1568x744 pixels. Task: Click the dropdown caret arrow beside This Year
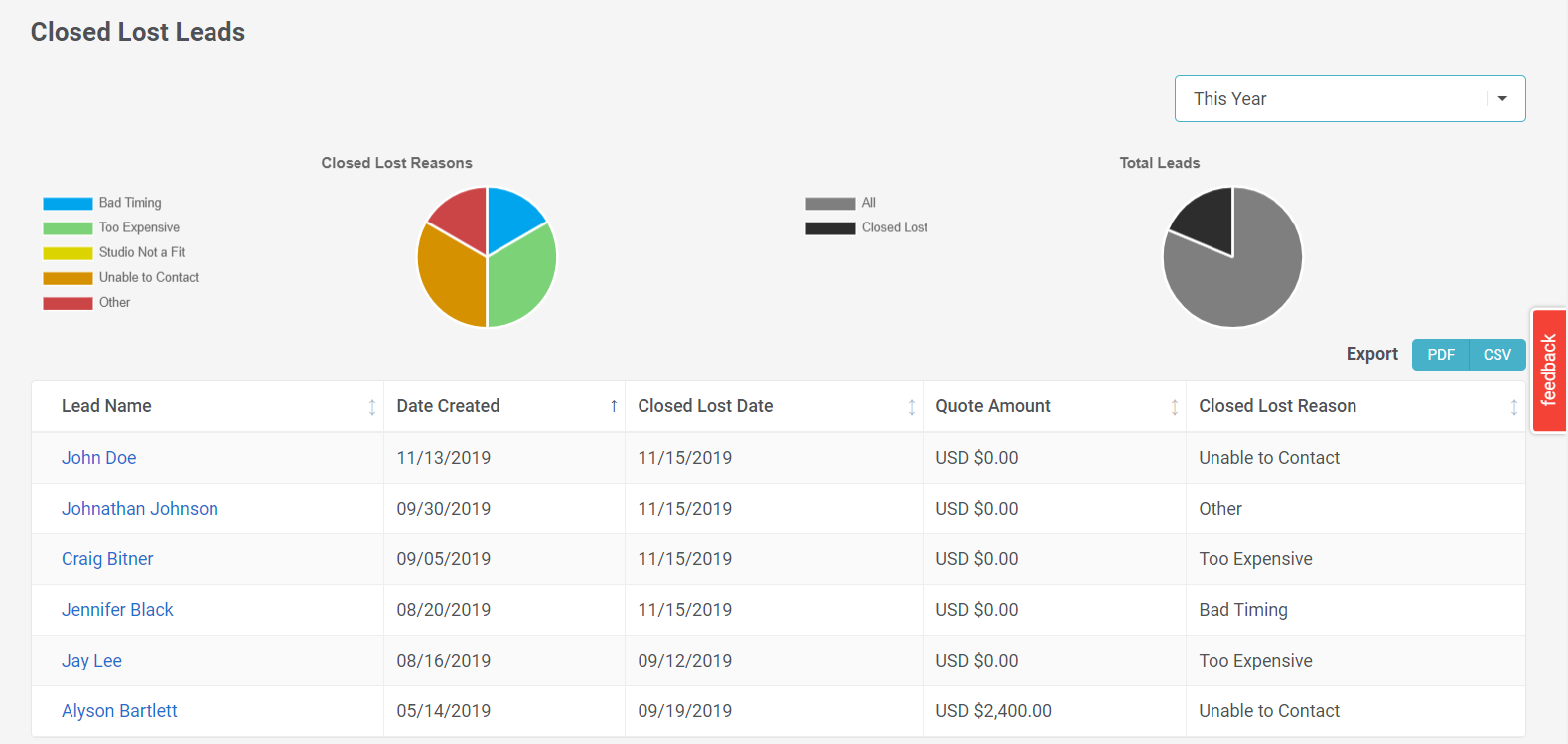tap(1502, 99)
